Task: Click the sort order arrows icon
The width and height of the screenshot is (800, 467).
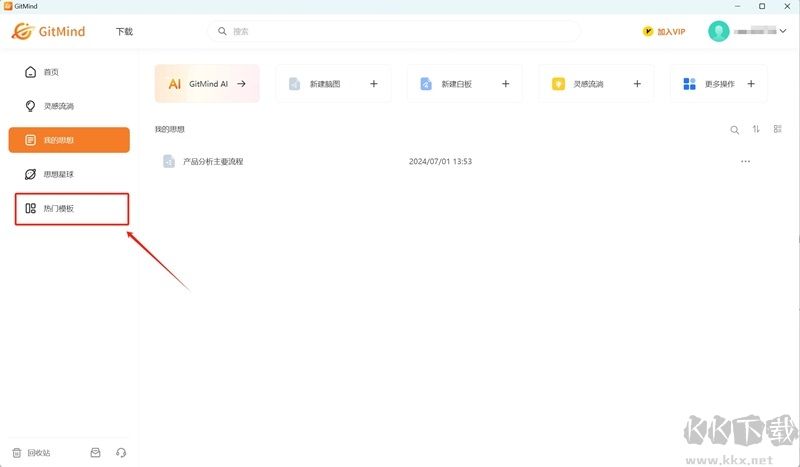Action: [x=756, y=130]
